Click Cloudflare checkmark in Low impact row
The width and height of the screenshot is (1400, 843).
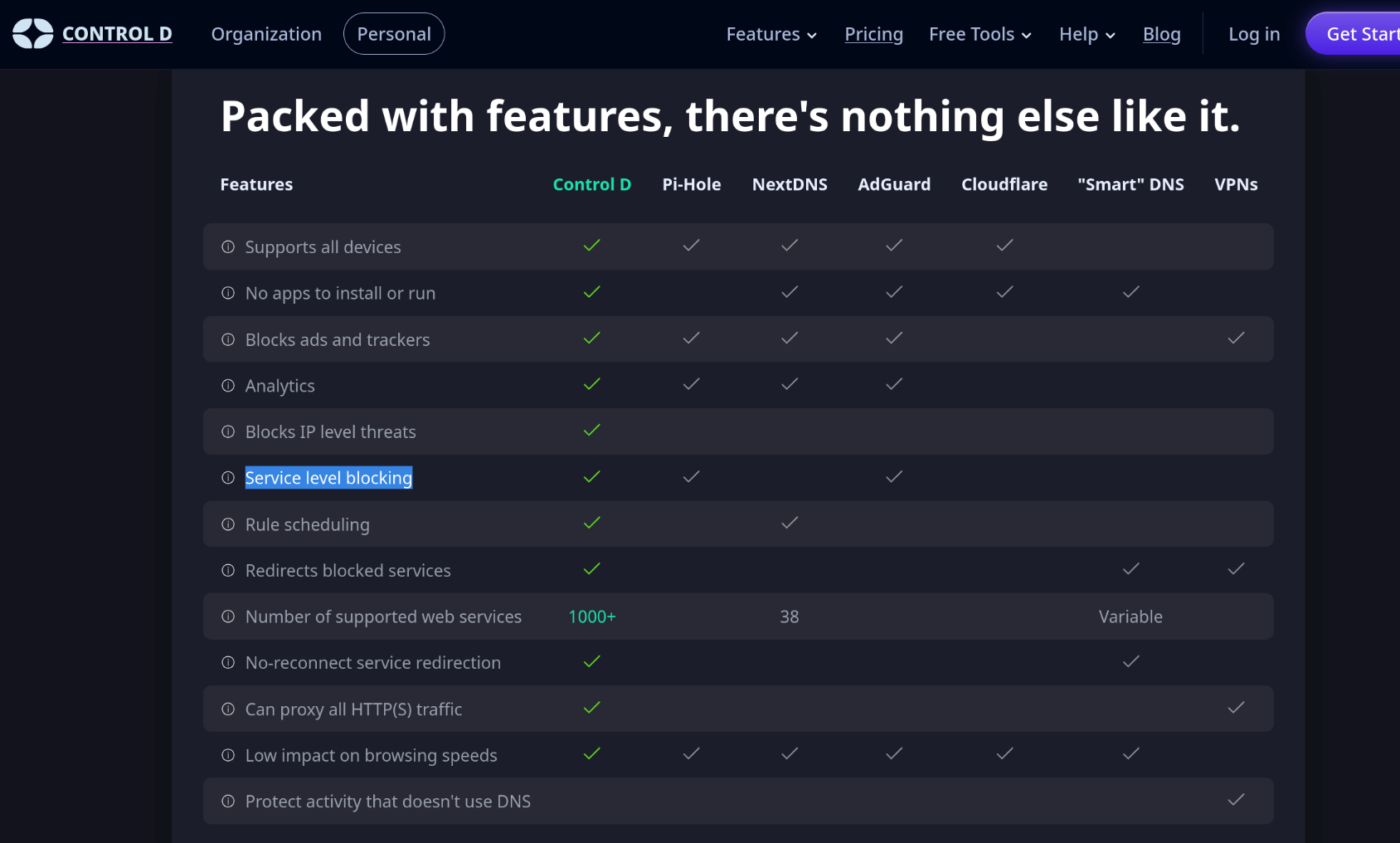(x=1004, y=753)
